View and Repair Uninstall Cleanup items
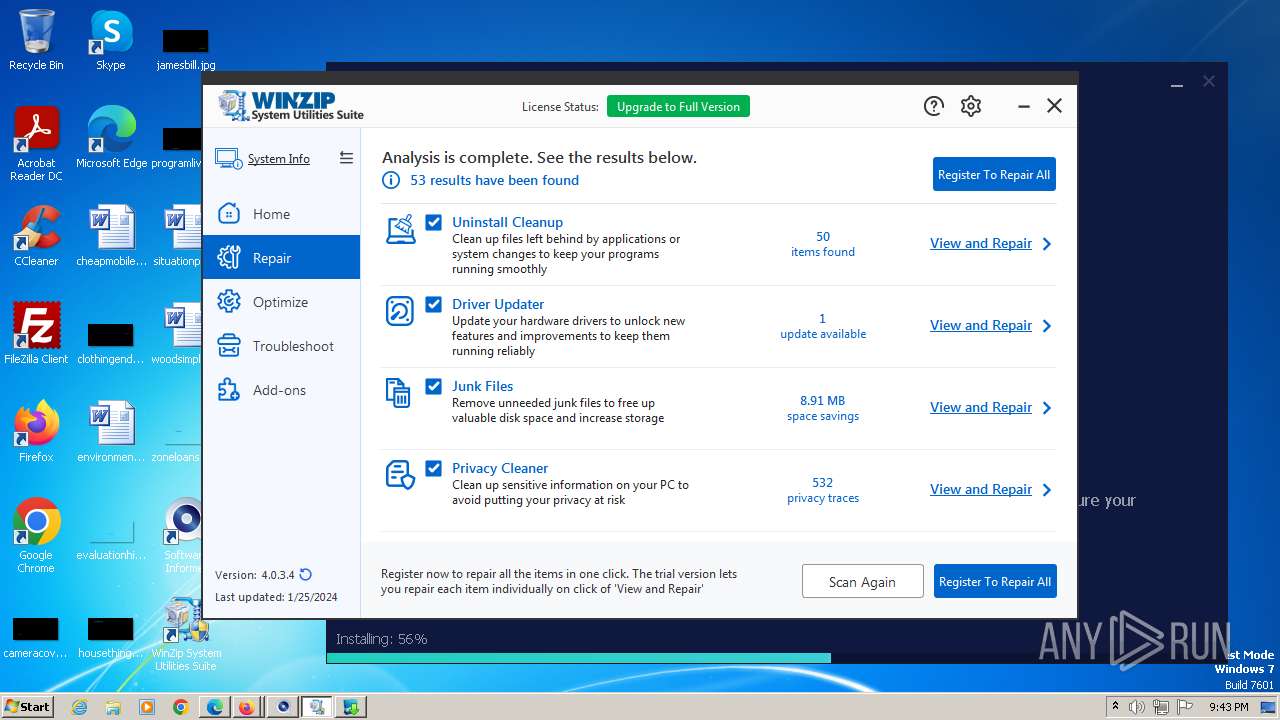The height and width of the screenshot is (720, 1280). pyautogui.click(x=981, y=244)
